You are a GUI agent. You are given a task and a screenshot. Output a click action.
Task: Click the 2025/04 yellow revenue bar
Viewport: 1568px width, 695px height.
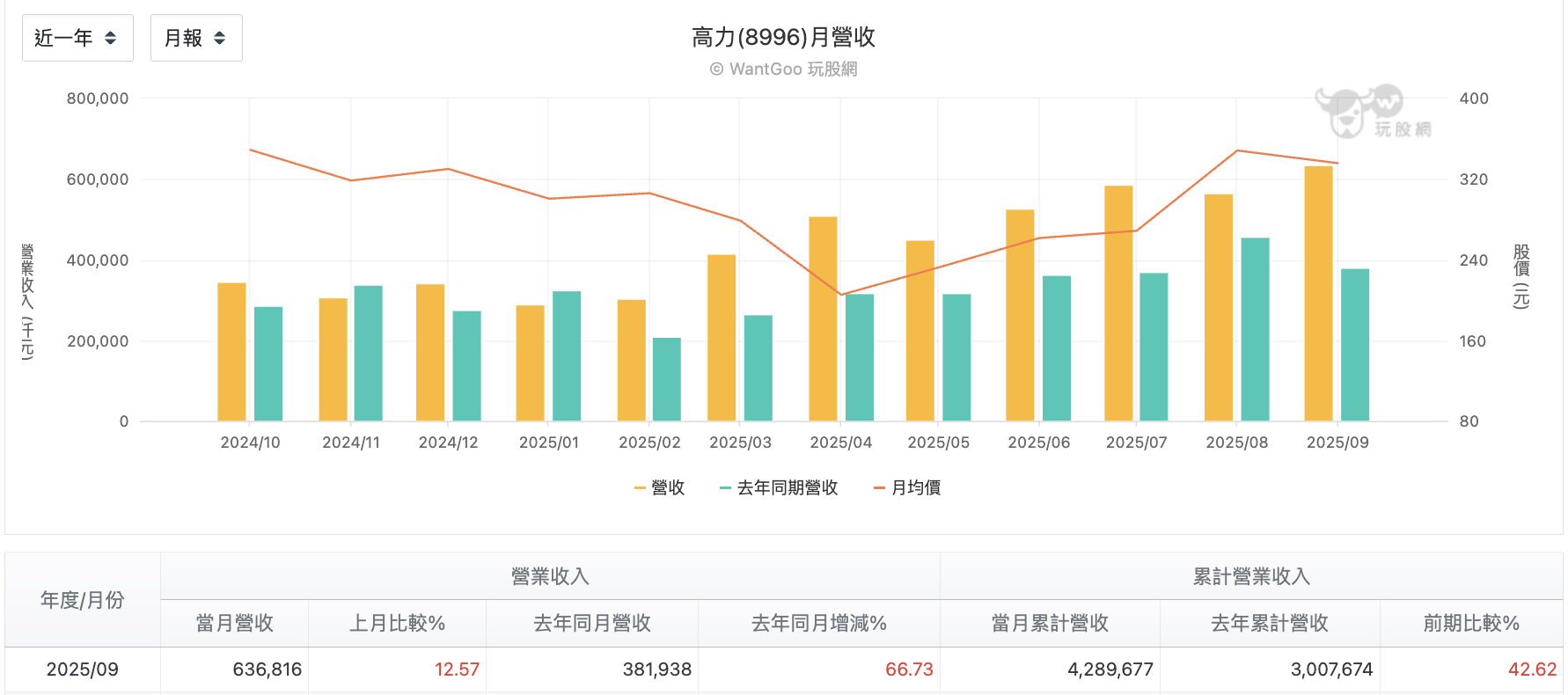pyautogui.click(x=823, y=319)
